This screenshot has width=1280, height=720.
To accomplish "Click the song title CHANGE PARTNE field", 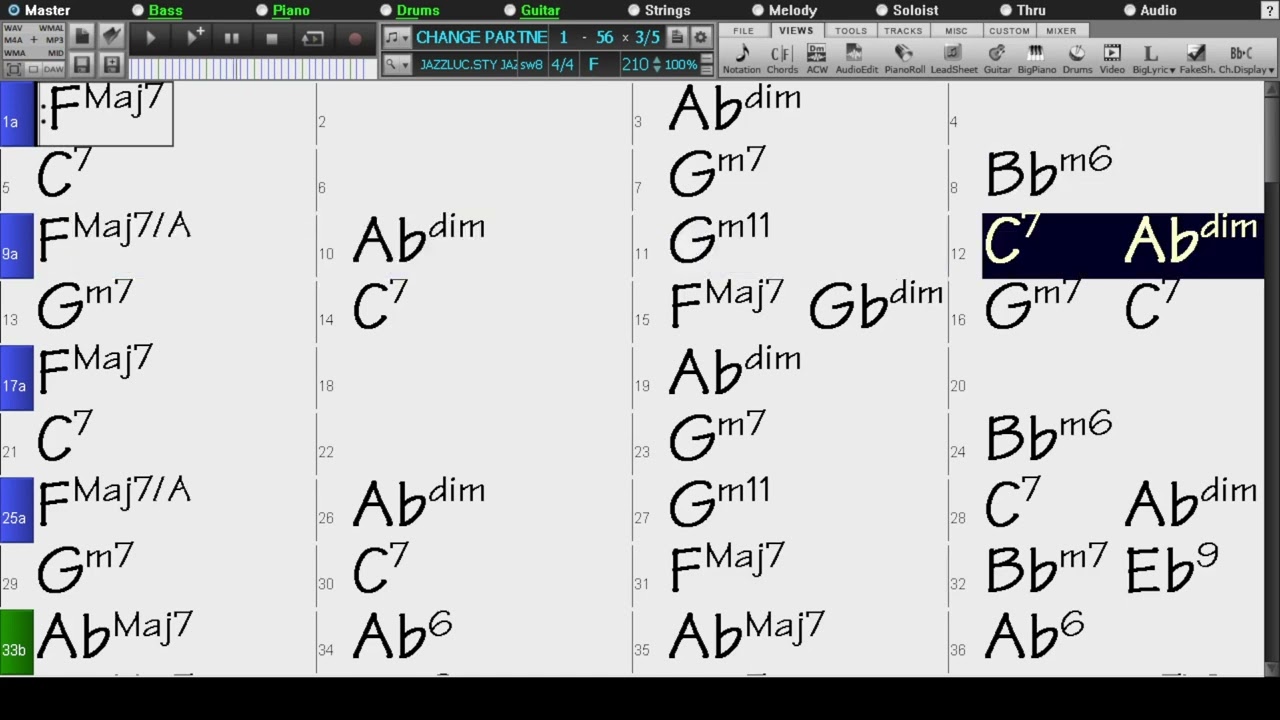I will tap(481, 37).
